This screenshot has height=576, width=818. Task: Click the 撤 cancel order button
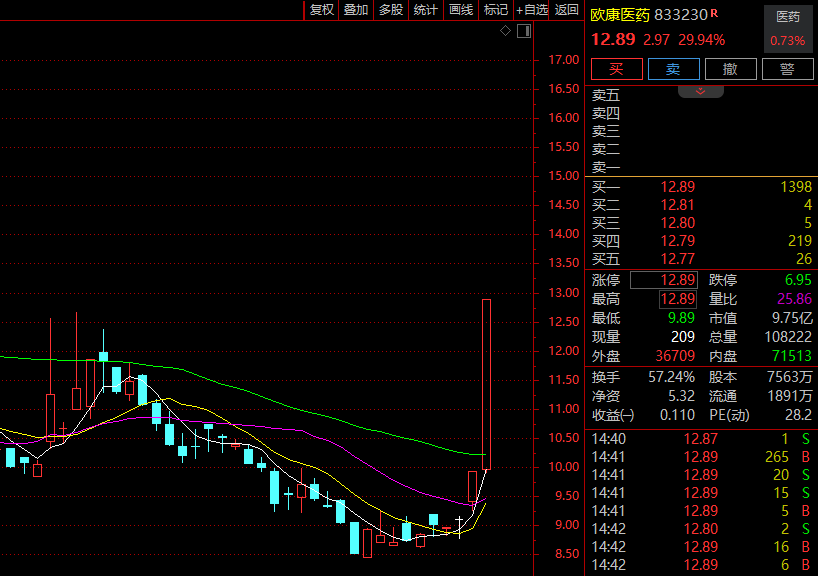730,69
